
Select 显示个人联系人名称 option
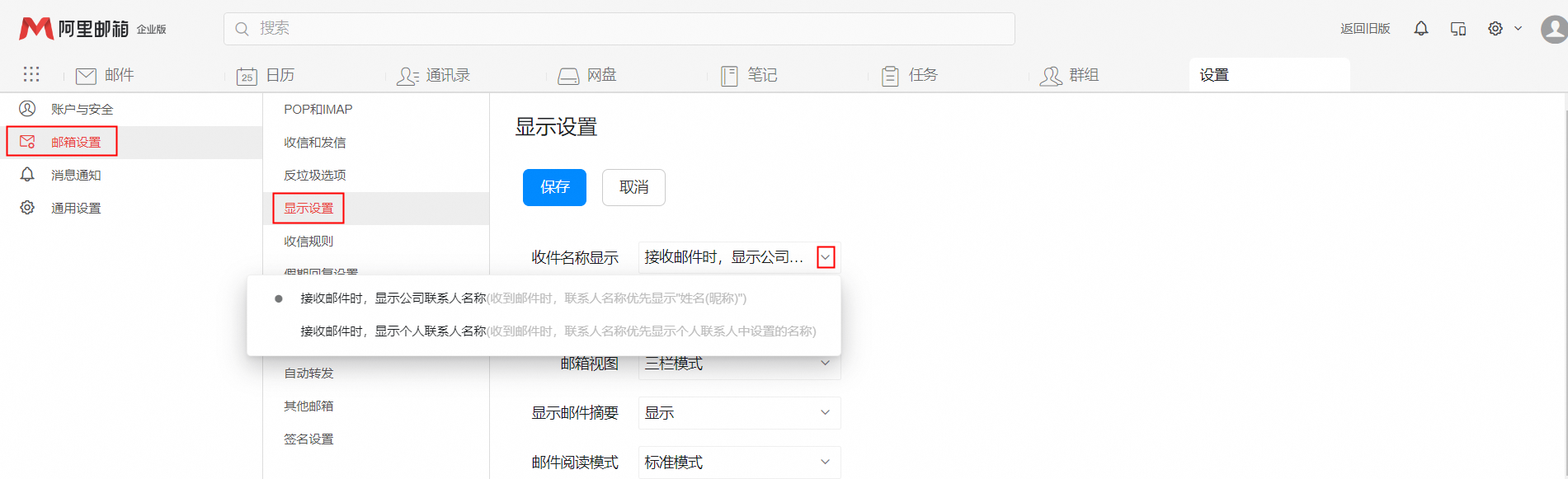pos(393,331)
